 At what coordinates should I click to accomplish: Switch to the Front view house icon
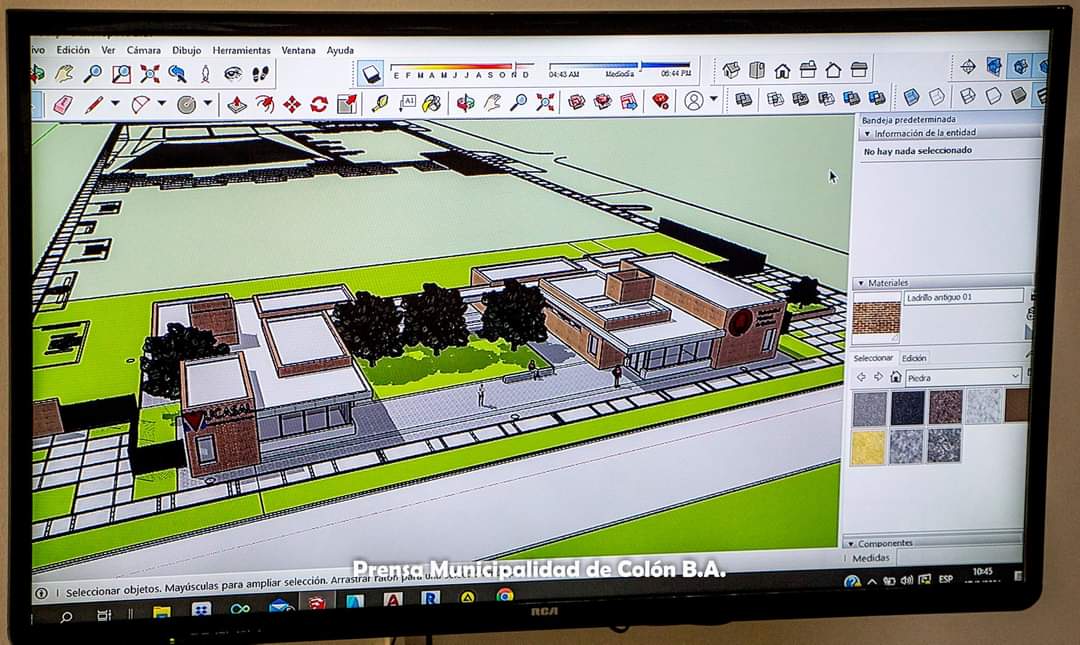(782, 70)
